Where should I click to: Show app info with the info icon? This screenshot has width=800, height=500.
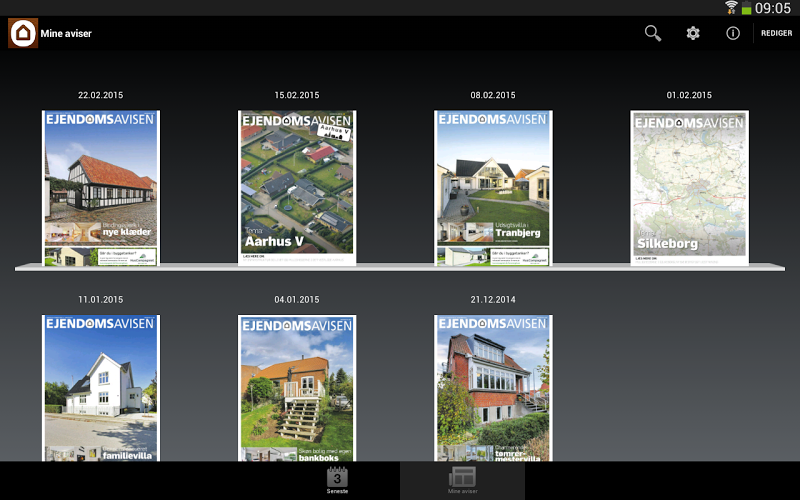tap(733, 33)
